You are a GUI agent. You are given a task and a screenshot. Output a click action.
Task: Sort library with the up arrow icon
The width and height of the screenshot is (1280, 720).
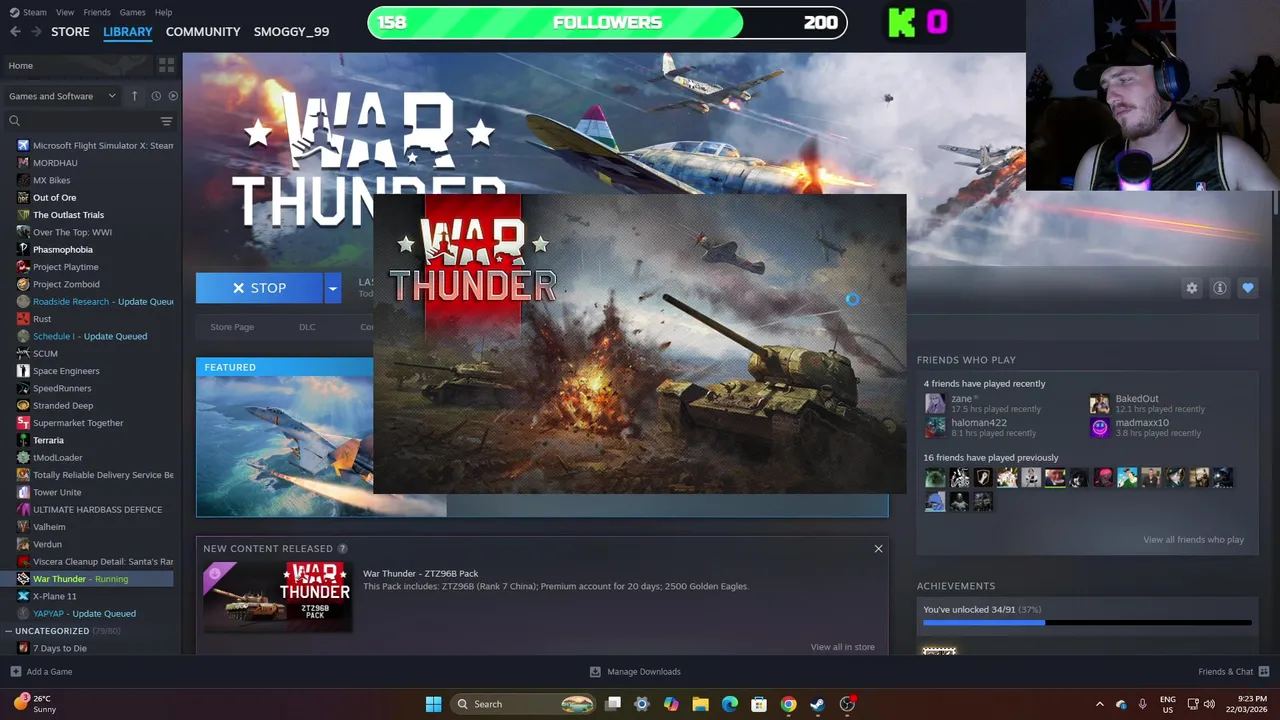pyautogui.click(x=134, y=96)
